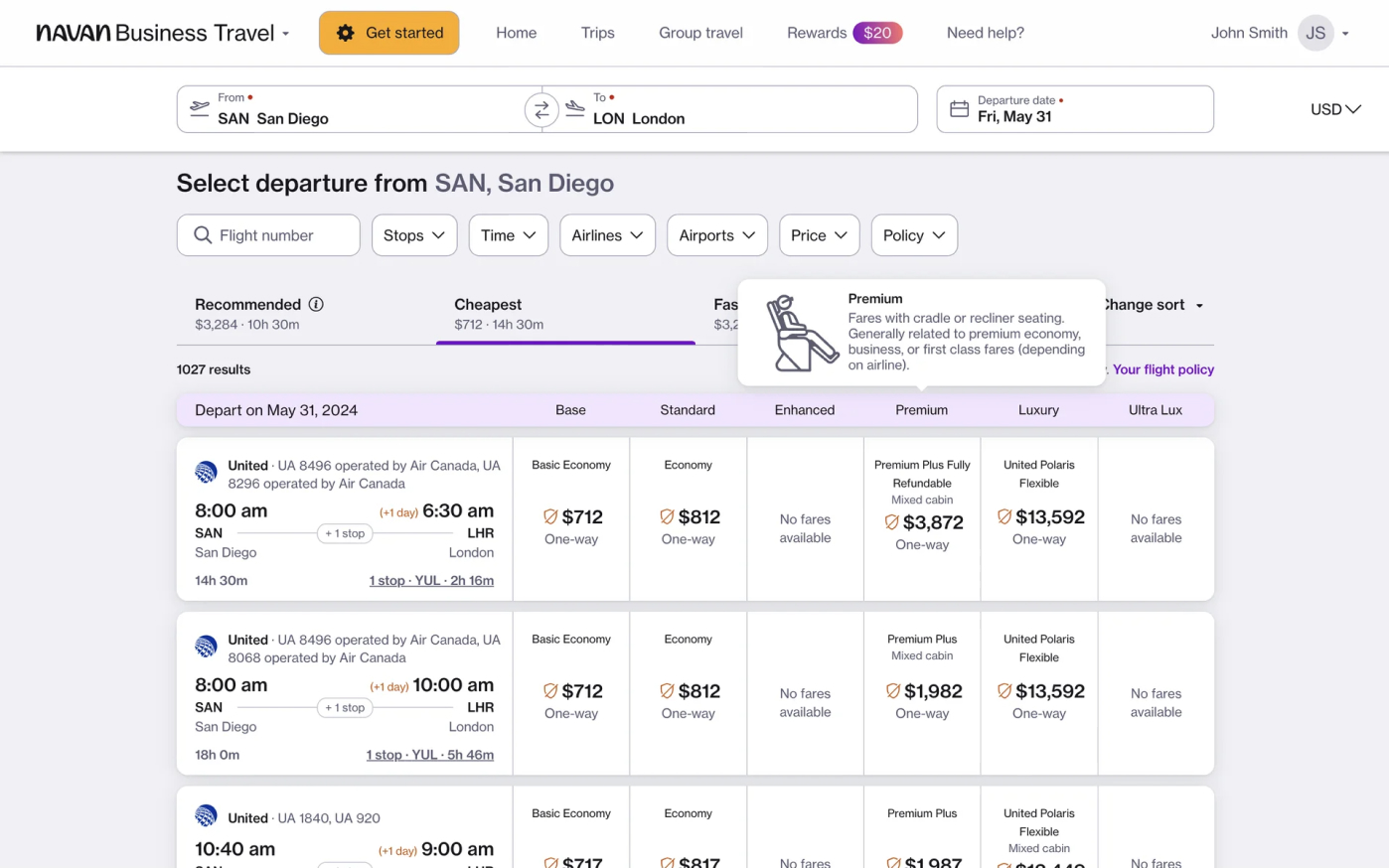This screenshot has height=868, width=1389.
Task: Swap origin and destination airports icon
Action: coord(541,110)
